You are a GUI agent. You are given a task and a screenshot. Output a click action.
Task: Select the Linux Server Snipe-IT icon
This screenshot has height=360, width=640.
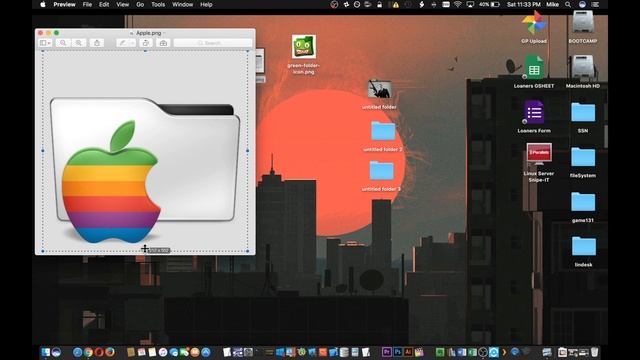539,154
